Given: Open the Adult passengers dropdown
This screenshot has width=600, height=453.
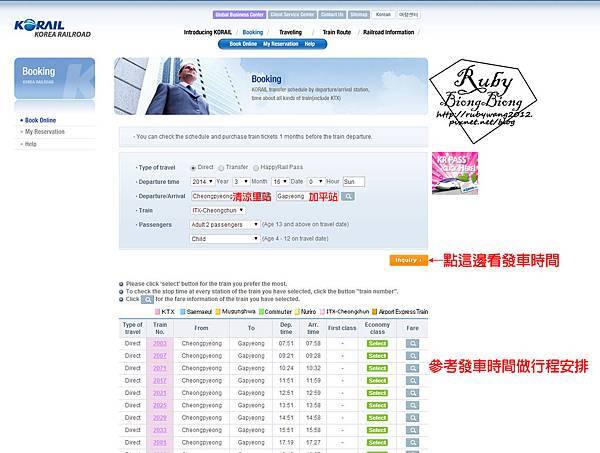Looking at the screenshot, I should tap(225, 225).
